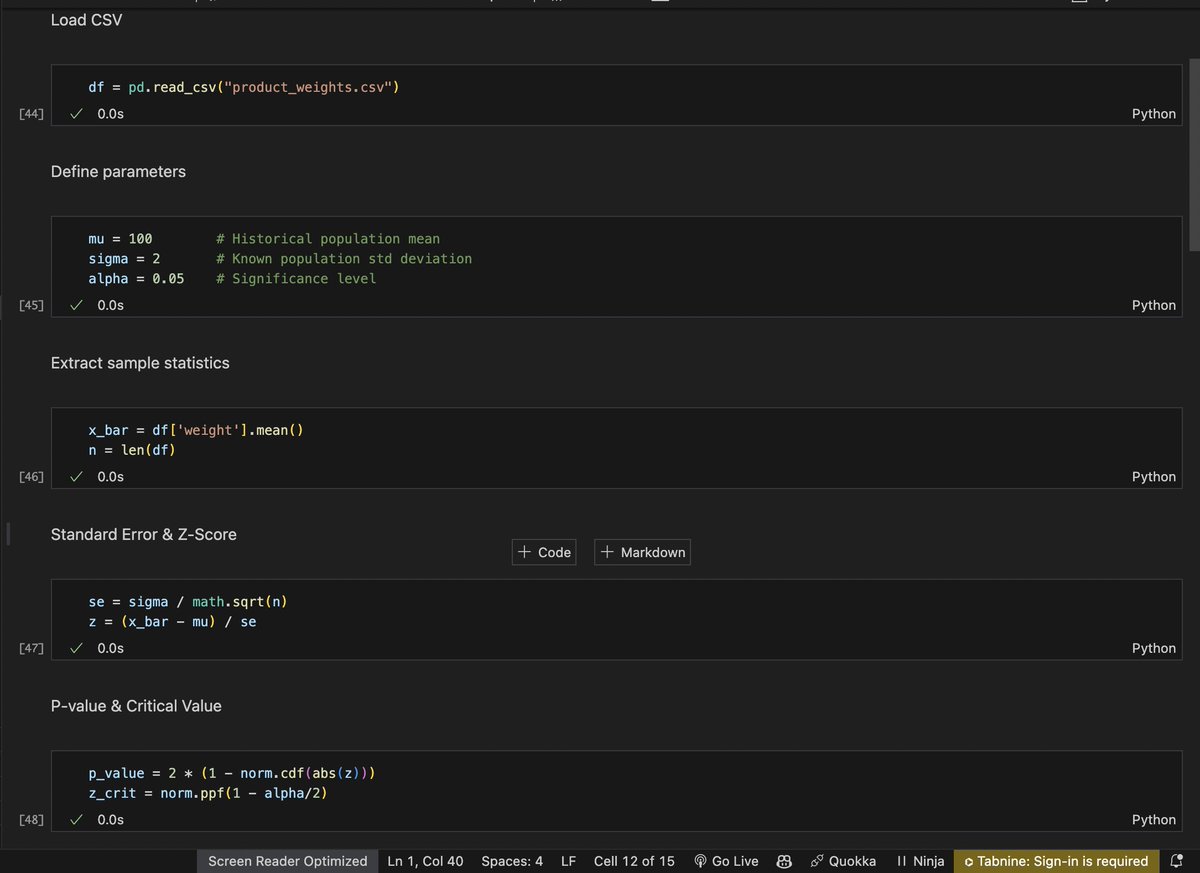
Task: Click execution count [47]
Action: point(31,648)
